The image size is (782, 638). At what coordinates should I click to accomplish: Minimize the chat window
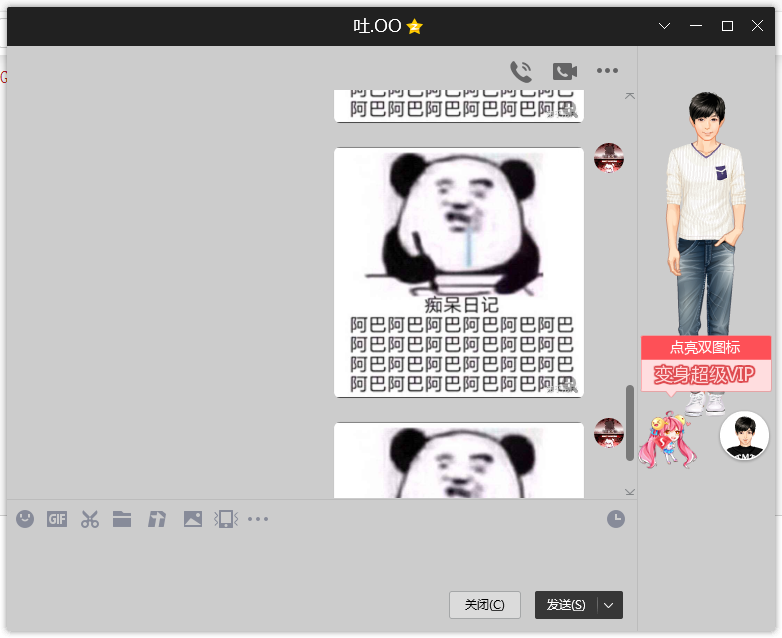(696, 26)
